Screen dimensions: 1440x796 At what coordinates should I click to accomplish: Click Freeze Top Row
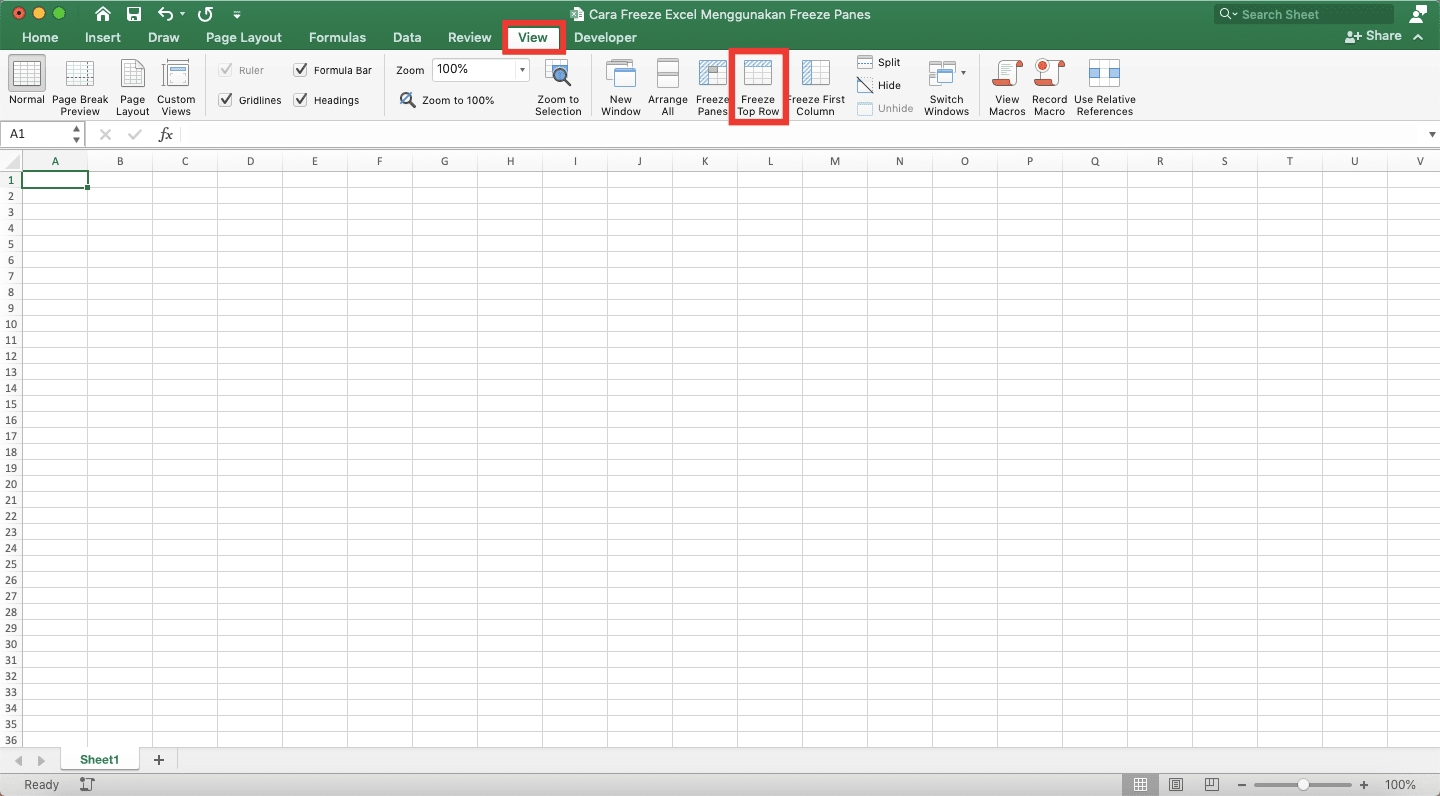click(x=758, y=87)
